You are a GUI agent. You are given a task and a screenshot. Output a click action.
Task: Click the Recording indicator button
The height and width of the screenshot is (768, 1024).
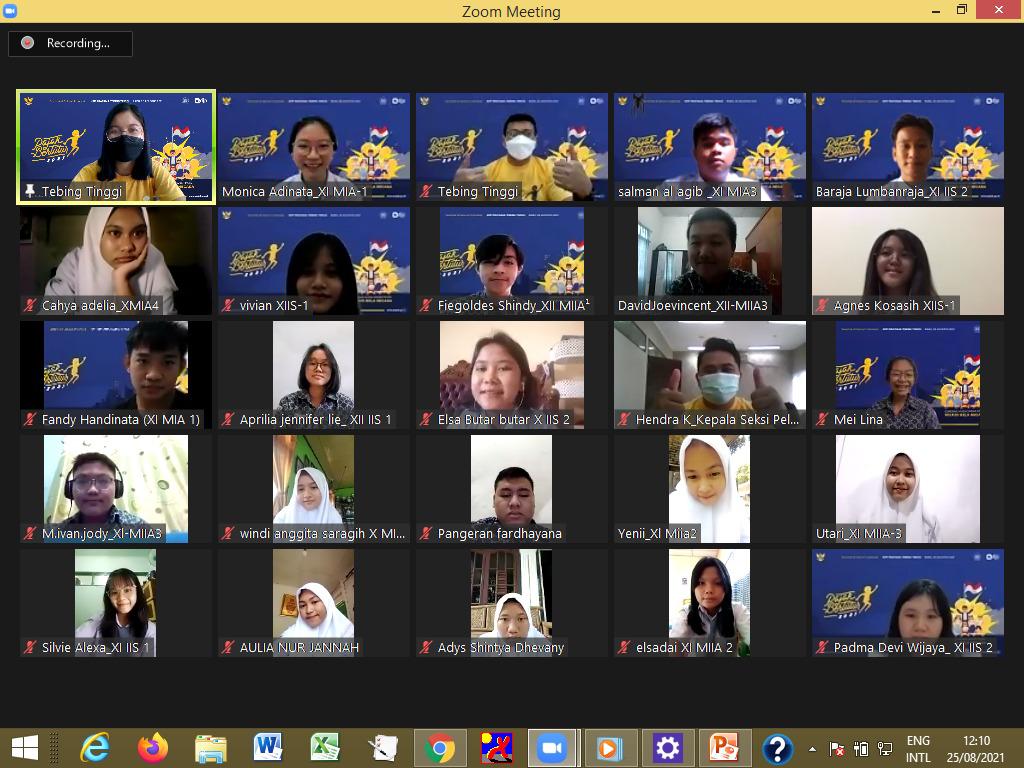tap(70, 43)
